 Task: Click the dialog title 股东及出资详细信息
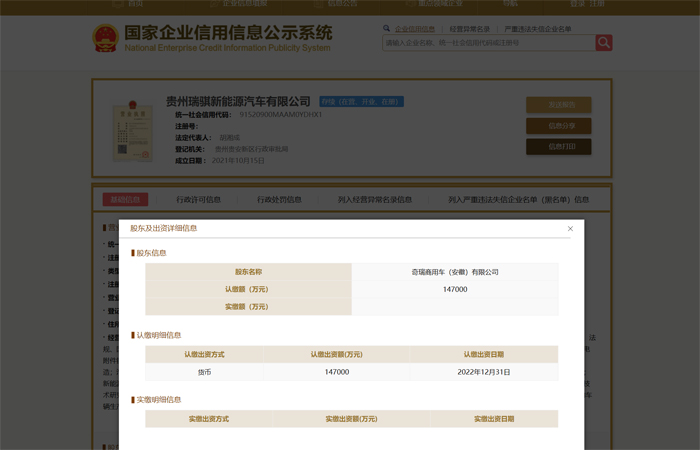163,228
